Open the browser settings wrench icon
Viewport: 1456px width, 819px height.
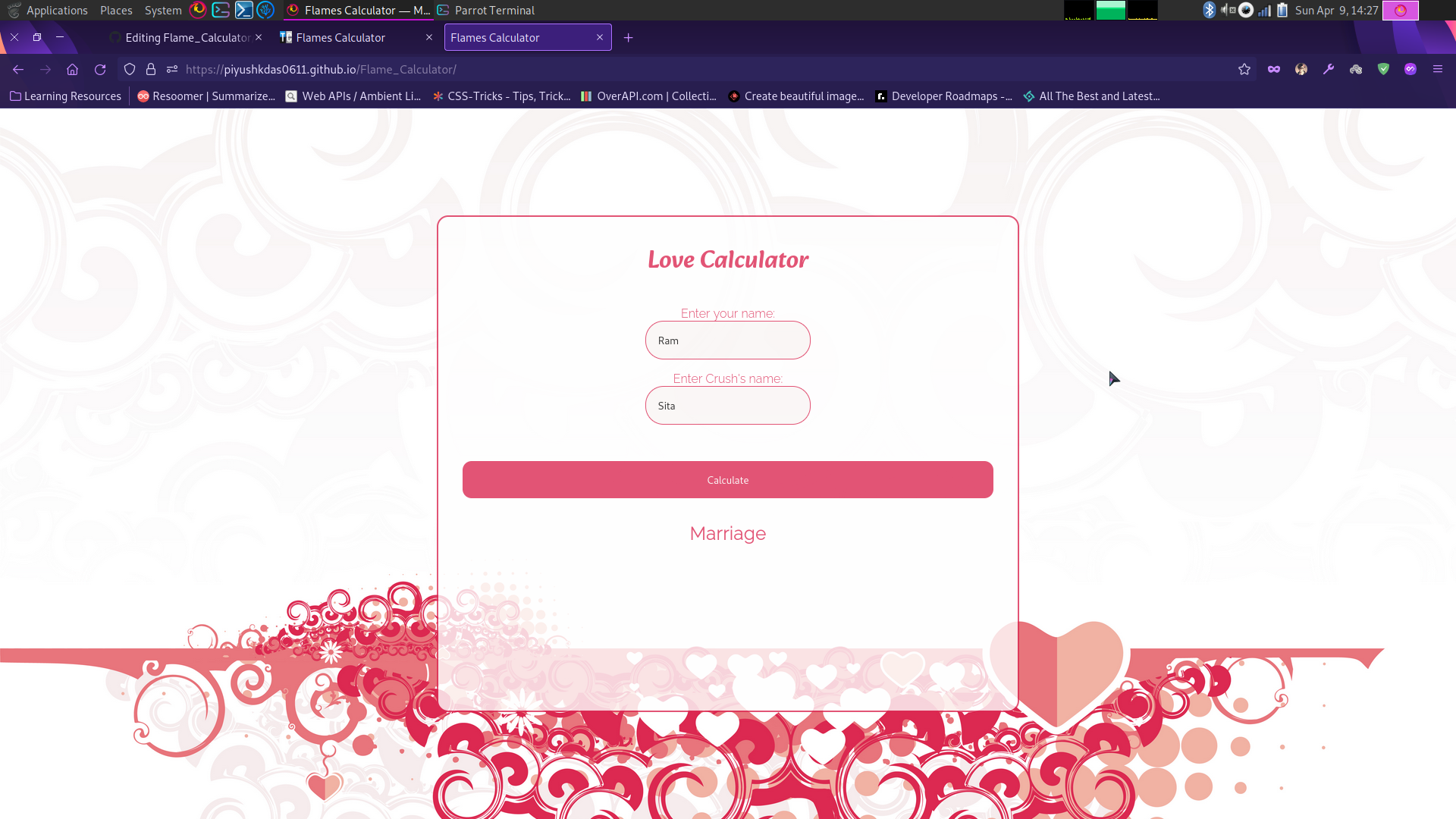coord(1329,69)
